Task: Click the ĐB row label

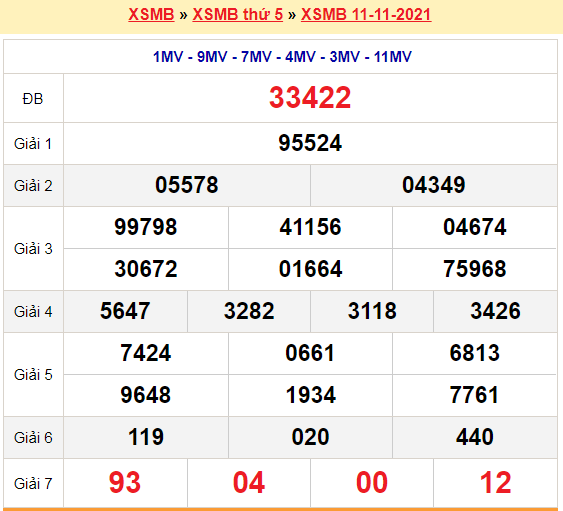Action: [33, 99]
